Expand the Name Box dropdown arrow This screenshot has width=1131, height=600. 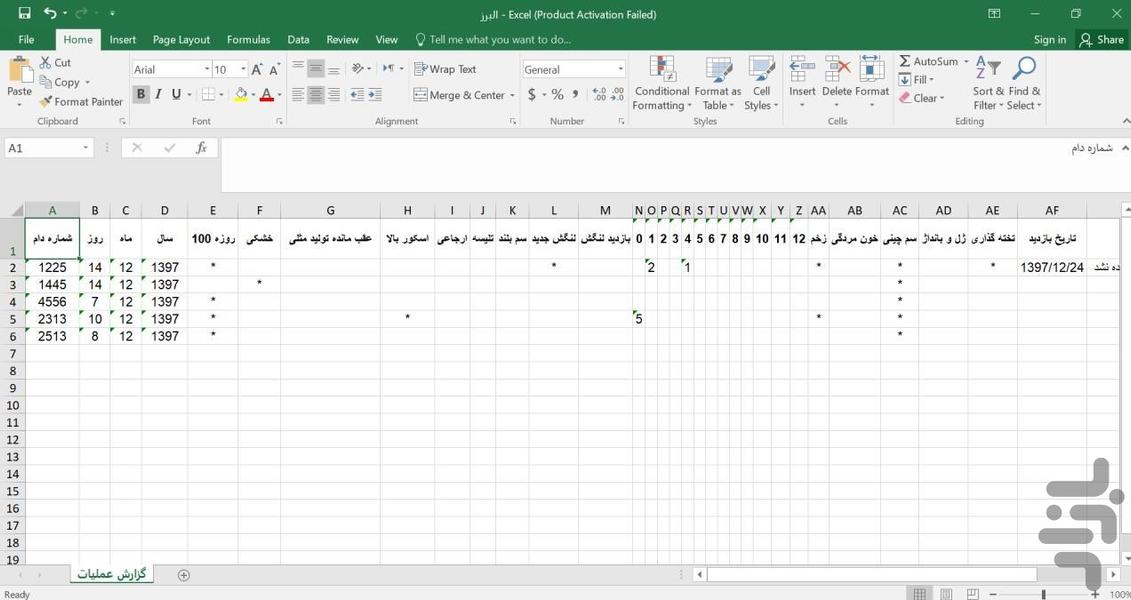pos(85,148)
